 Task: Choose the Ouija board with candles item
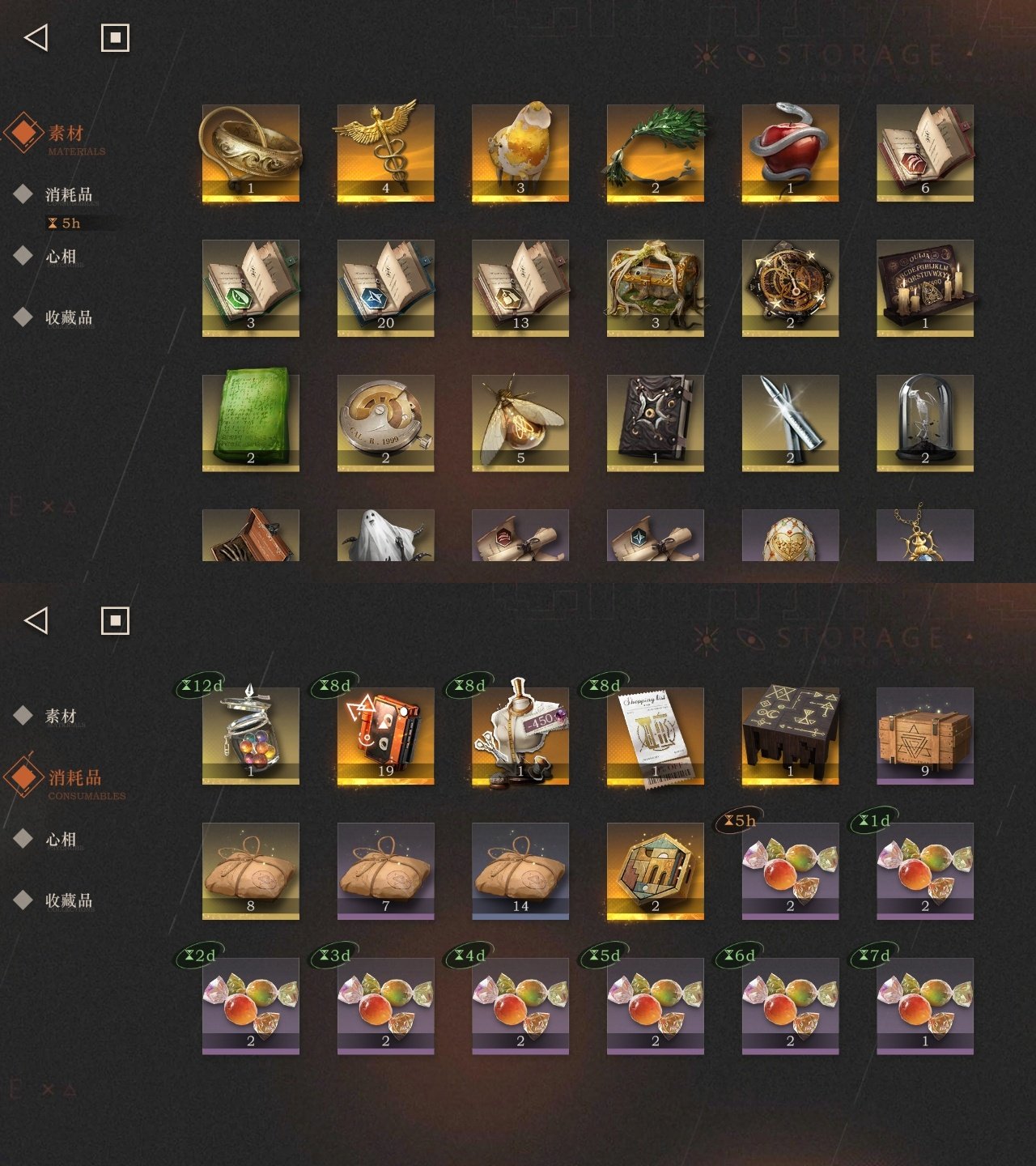coord(925,288)
